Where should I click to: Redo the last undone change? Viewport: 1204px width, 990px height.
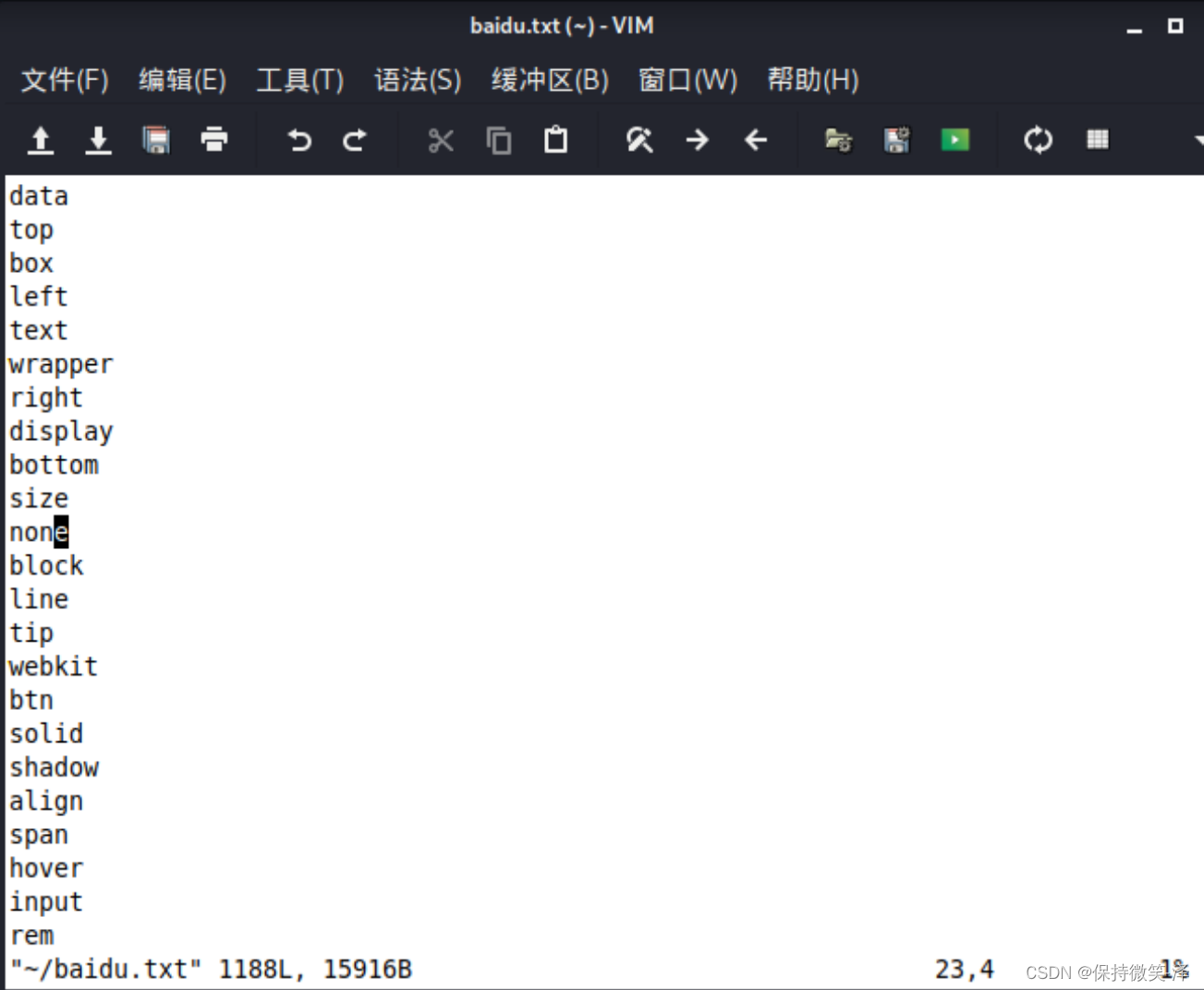[355, 141]
